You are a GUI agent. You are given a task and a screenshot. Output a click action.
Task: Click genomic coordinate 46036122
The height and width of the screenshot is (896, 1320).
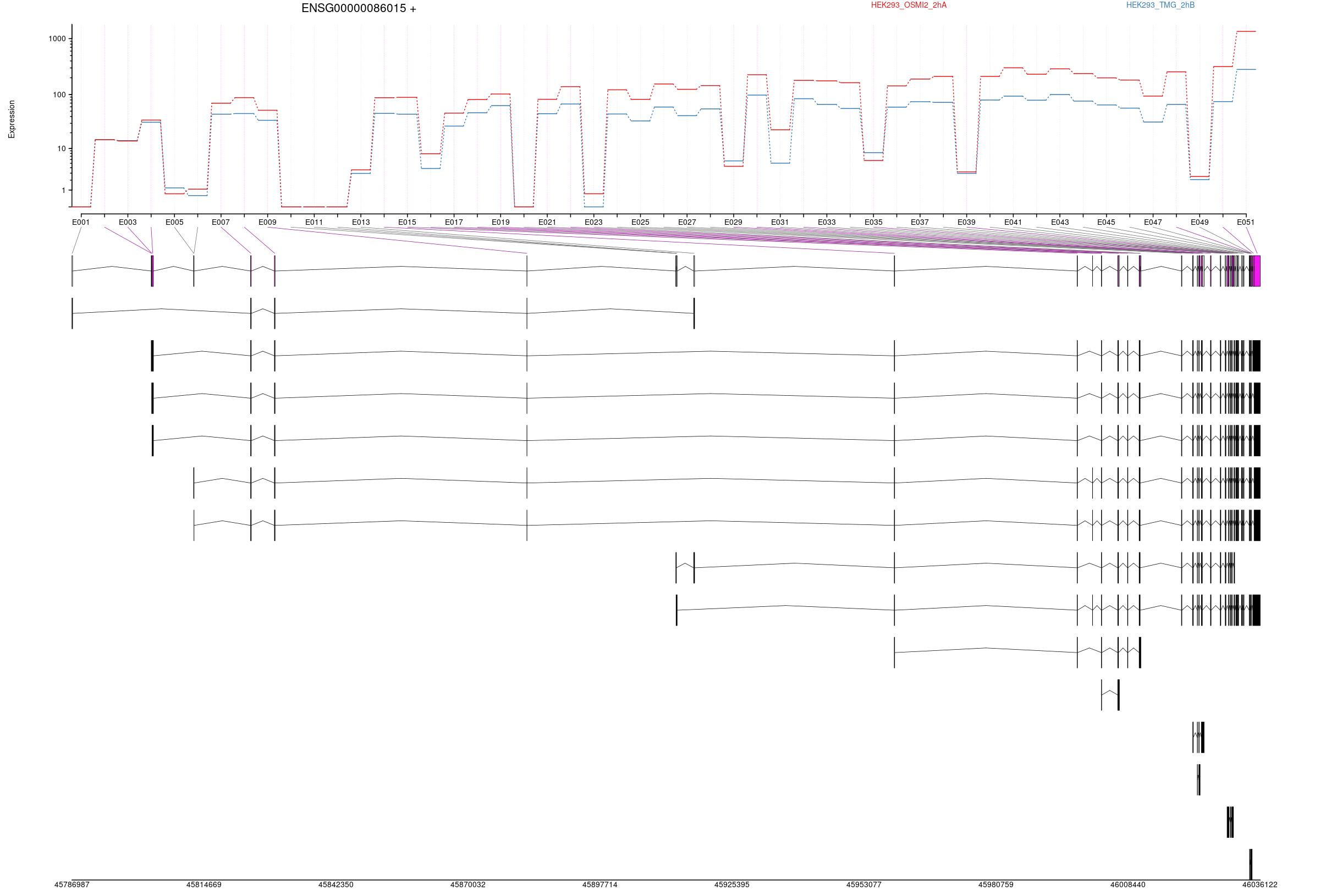tap(1260, 885)
